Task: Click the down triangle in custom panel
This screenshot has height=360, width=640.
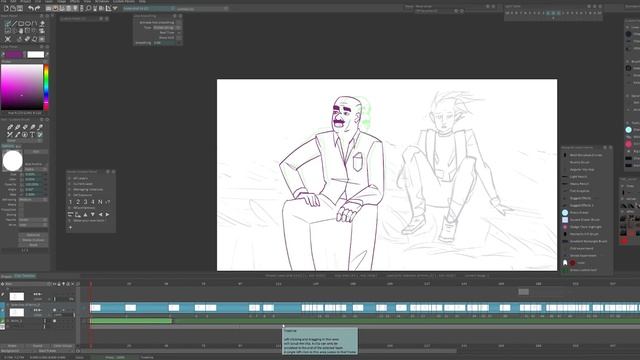Action: (93, 214)
